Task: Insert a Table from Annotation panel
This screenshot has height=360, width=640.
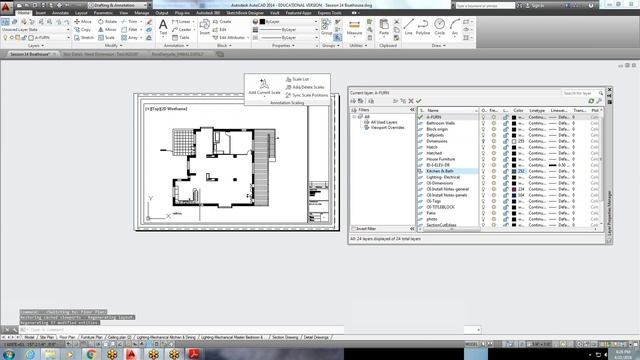Action: coord(181,38)
